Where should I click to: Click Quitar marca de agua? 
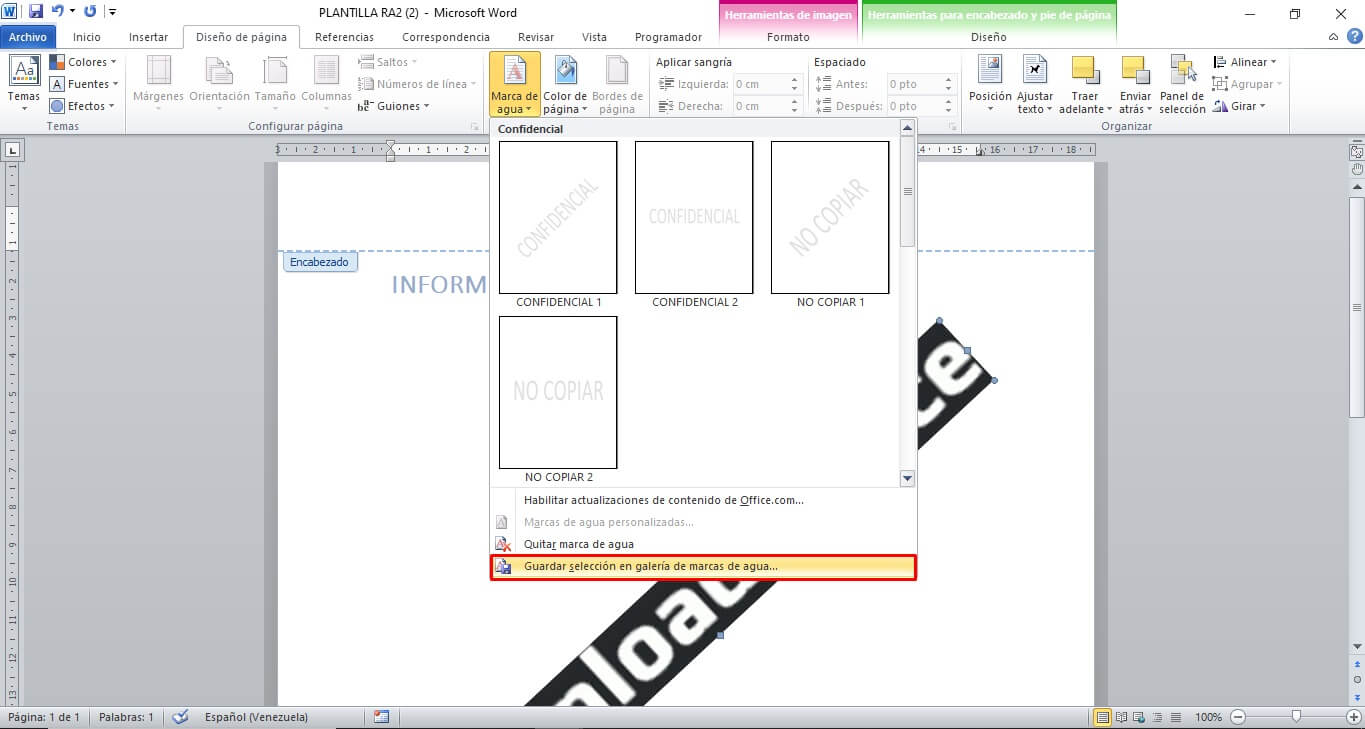(703, 544)
